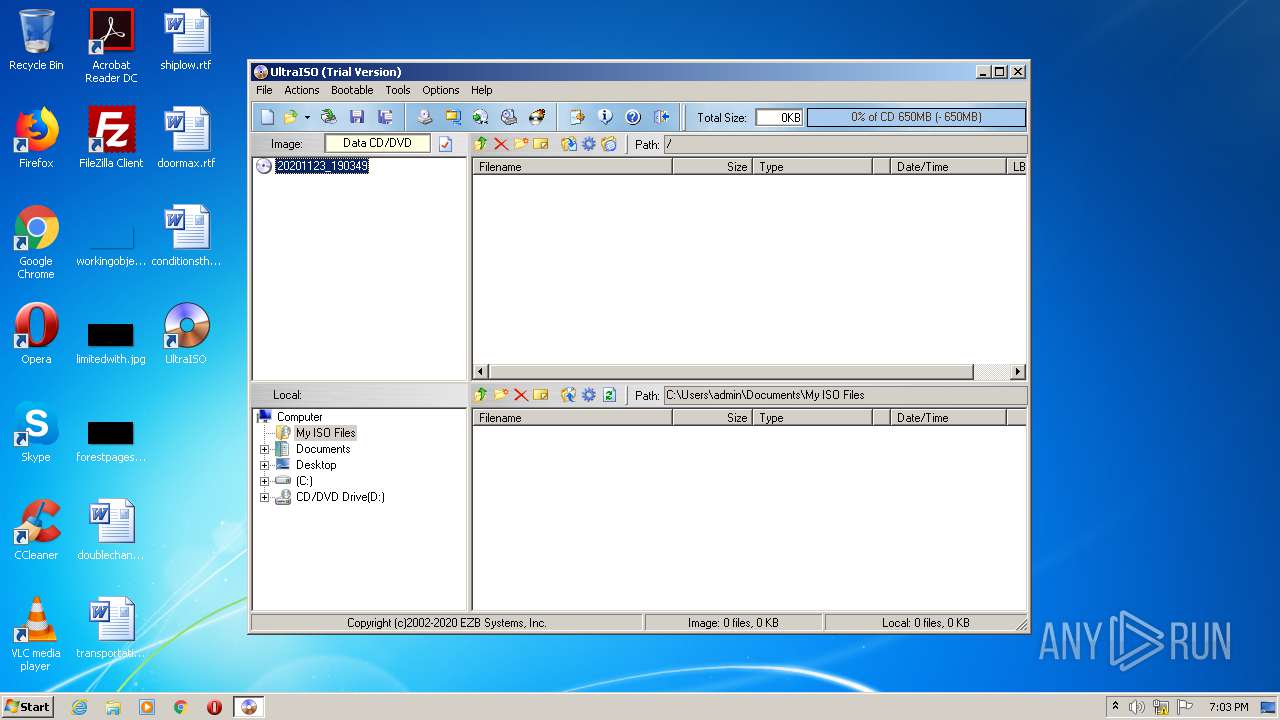The height and width of the screenshot is (720, 1280).
Task: Click the Burn CD/DVD Image flame icon
Action: click(x=537, y=117)
